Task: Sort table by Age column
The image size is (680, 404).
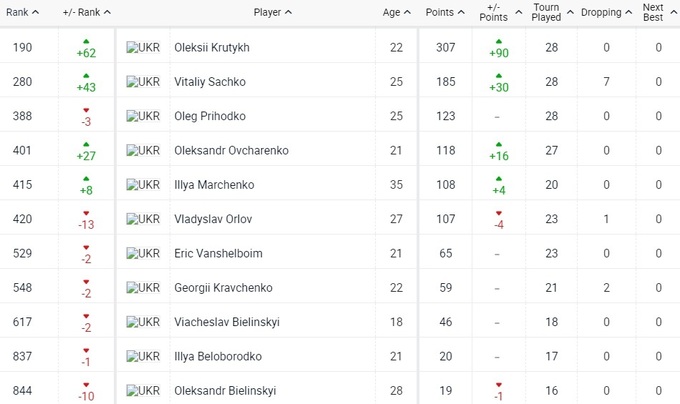Action: pos(397,13)
